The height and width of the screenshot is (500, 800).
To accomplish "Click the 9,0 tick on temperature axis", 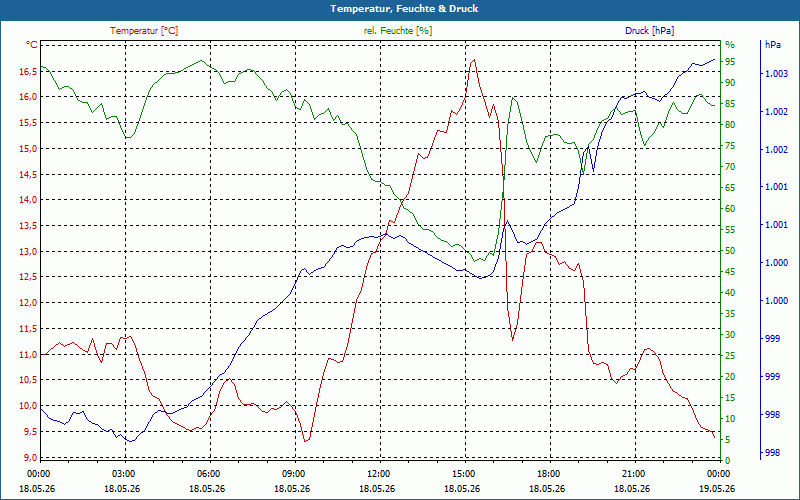I will (30, 457).
